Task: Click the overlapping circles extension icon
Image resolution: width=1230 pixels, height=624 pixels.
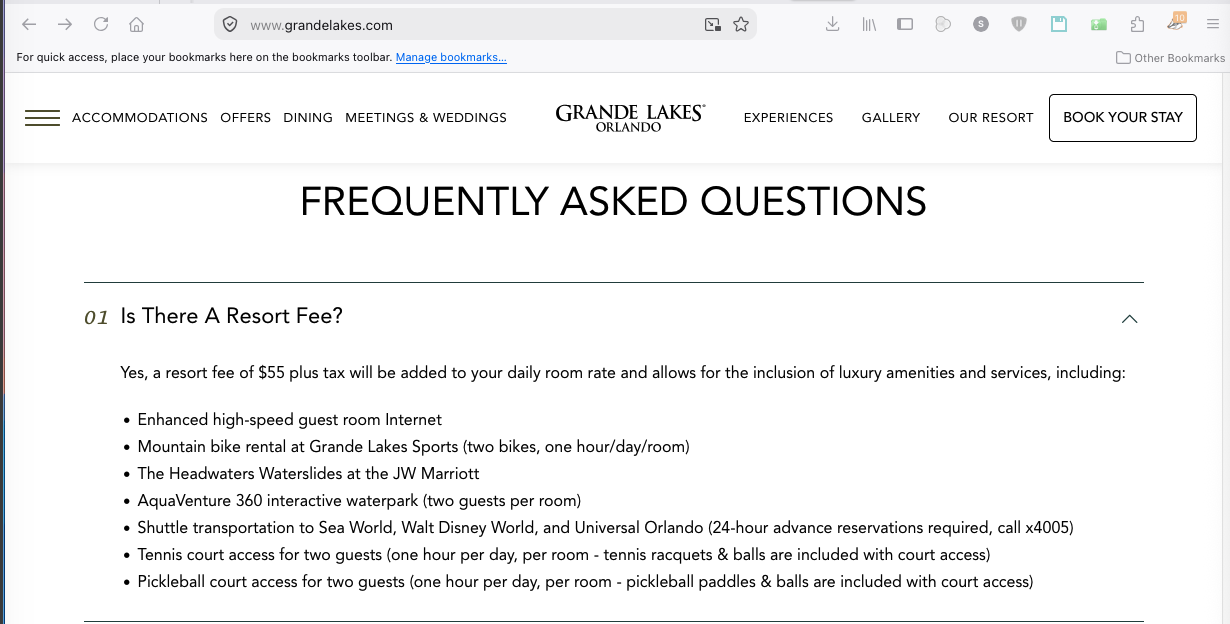Action: pyautogui.click(x=942, y=24)
